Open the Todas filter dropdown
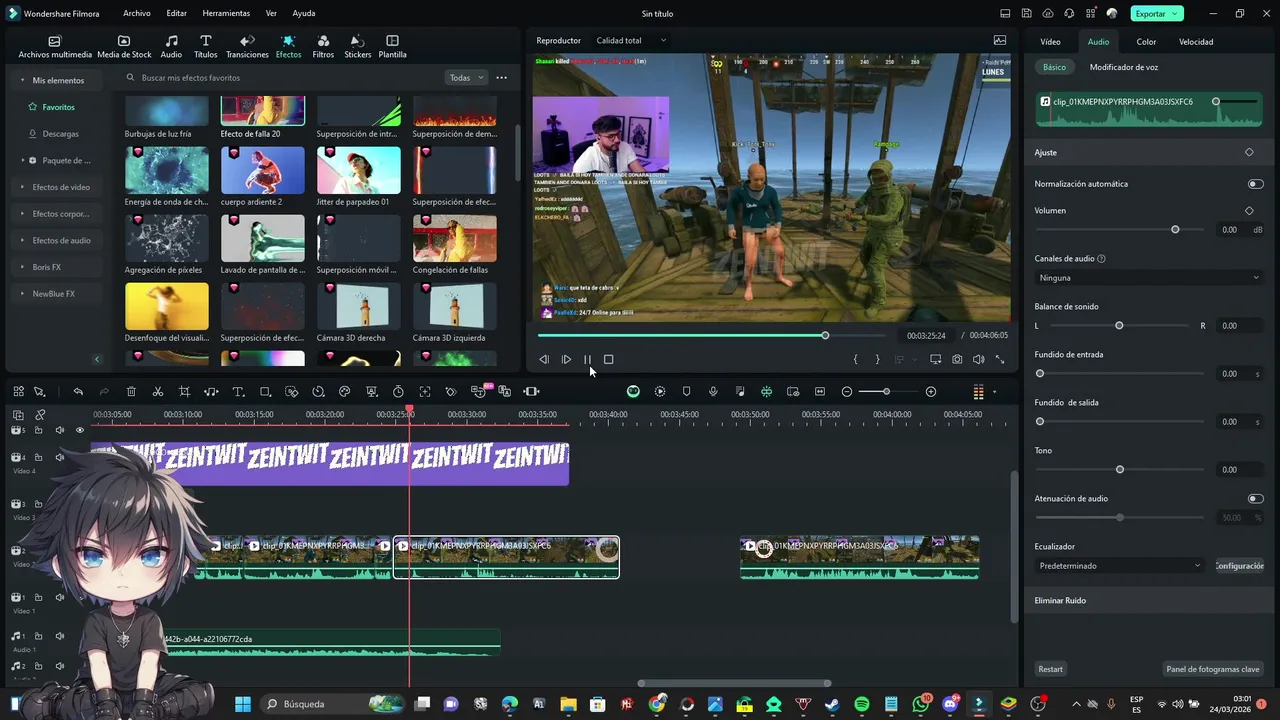 point(466,78)
